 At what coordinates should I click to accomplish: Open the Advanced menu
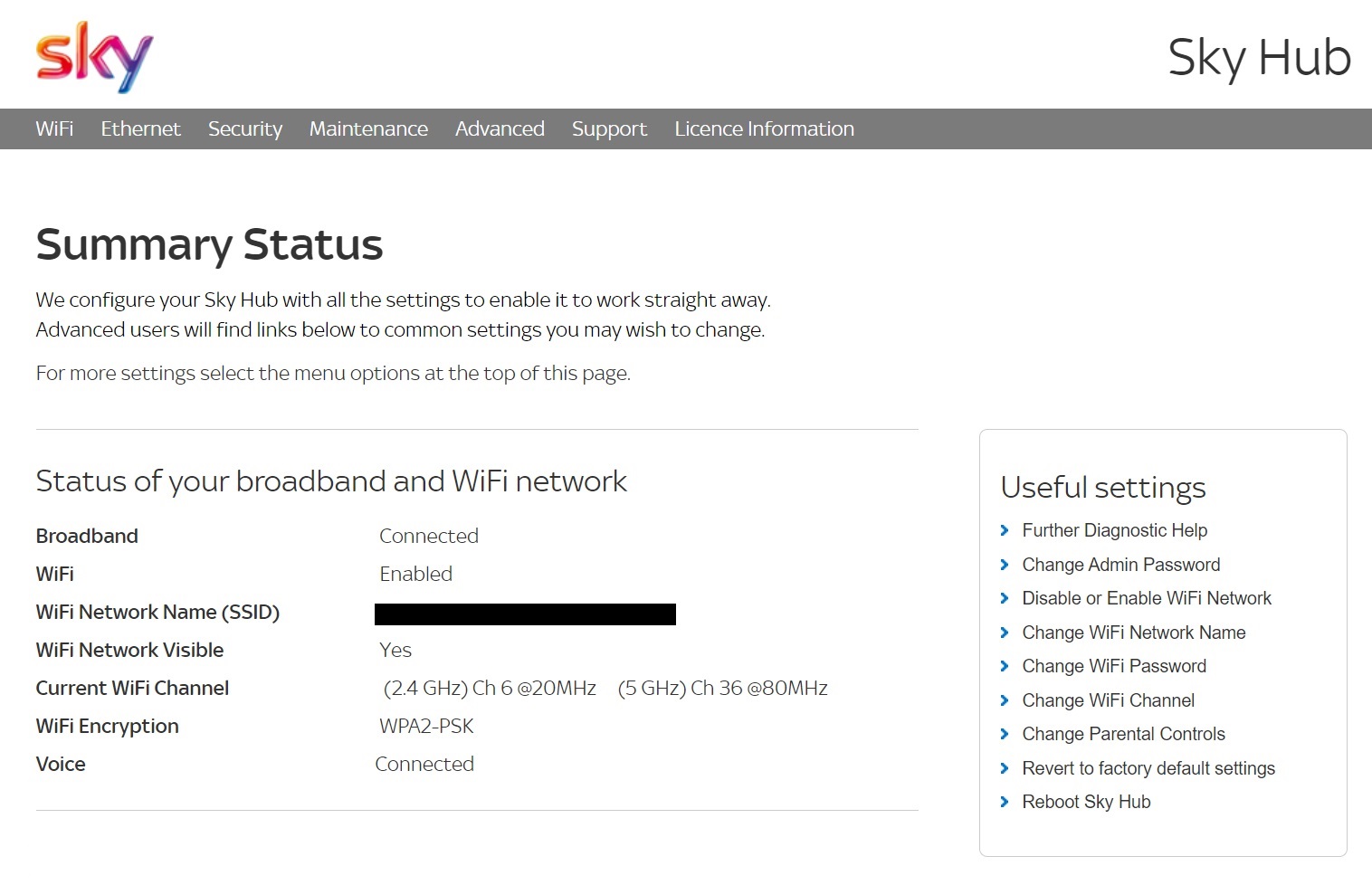(500, 128)
